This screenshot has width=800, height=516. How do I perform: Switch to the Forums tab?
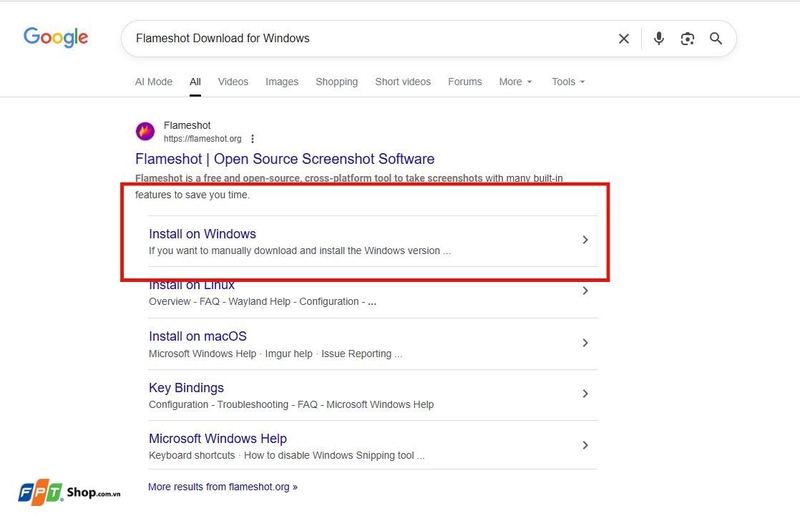(465, 82)
